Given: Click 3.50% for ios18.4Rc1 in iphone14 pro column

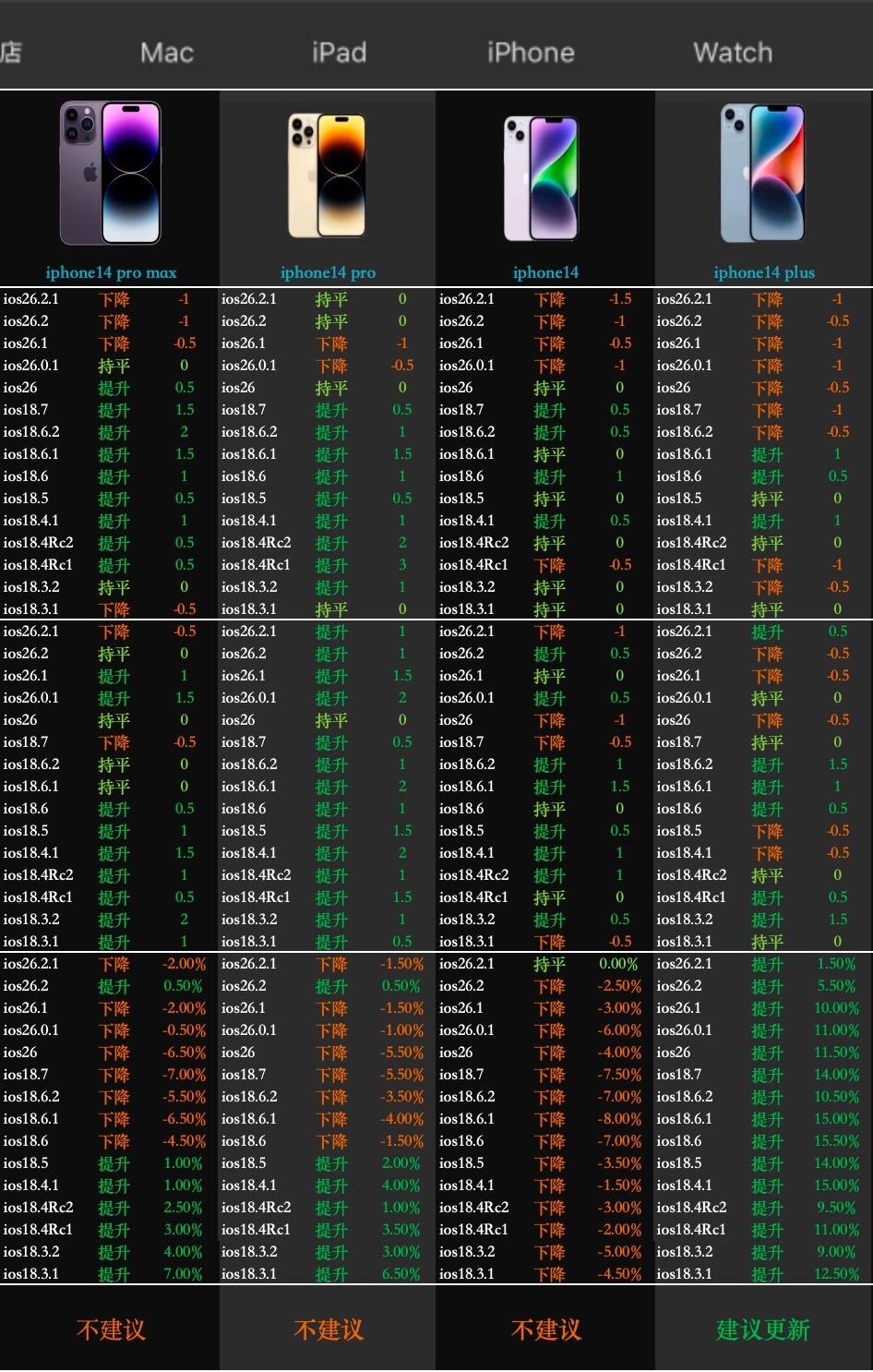Looking at the screenshot, I should click(401, 1230).
